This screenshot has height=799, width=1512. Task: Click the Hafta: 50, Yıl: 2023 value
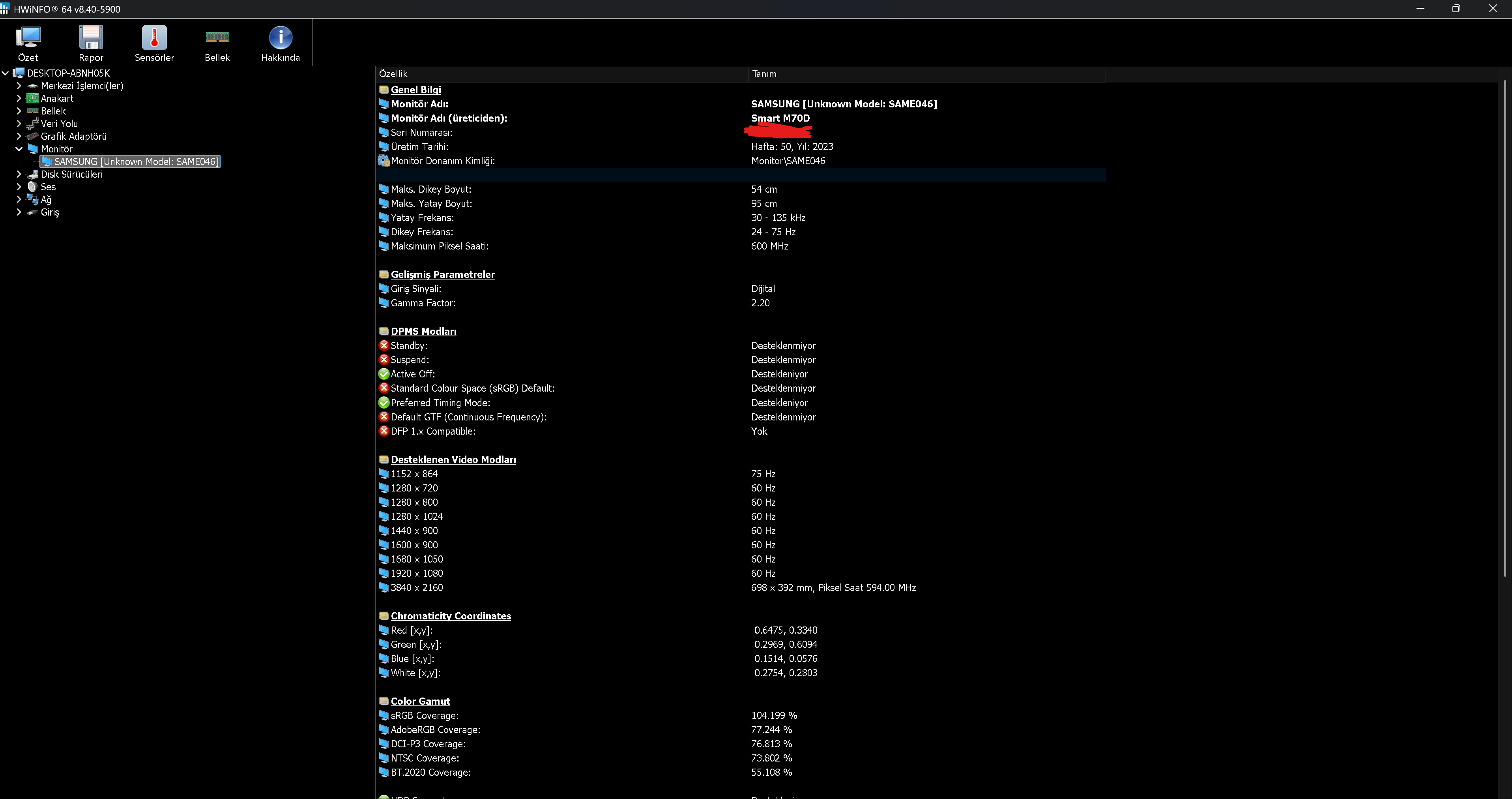click(792, 147)
